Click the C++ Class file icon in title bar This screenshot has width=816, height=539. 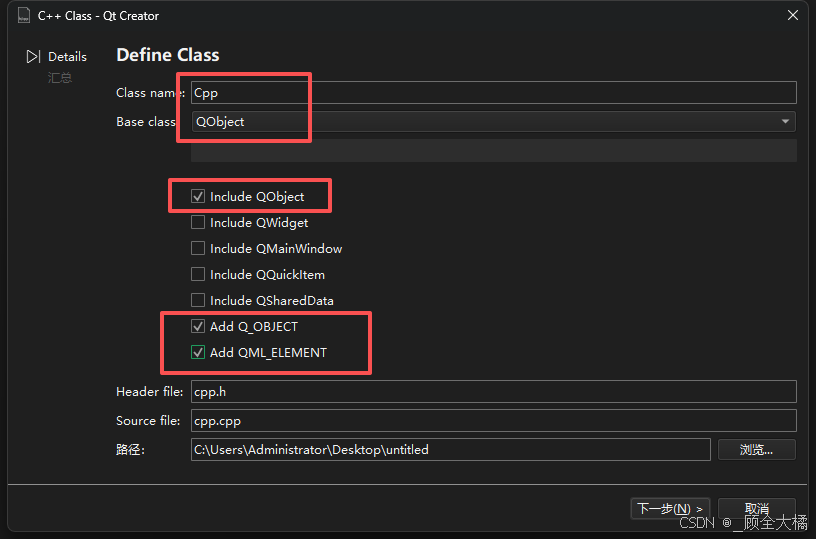click(24, 16)
